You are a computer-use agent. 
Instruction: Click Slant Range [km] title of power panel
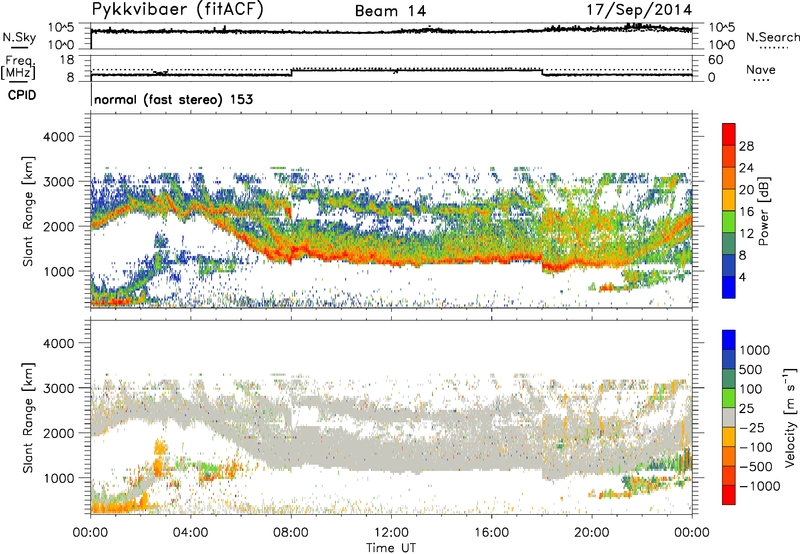pyautogui.click(x=28, y=212)
